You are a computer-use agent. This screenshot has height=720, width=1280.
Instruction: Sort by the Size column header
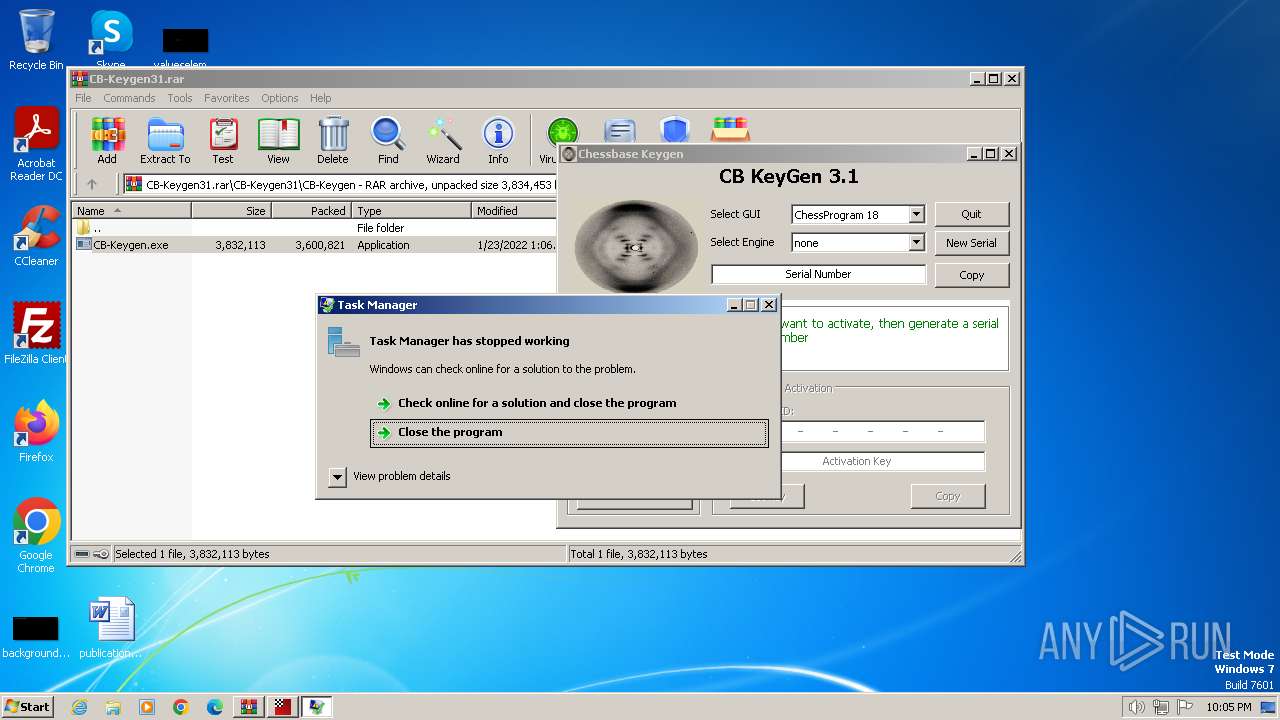coord(231,211)
